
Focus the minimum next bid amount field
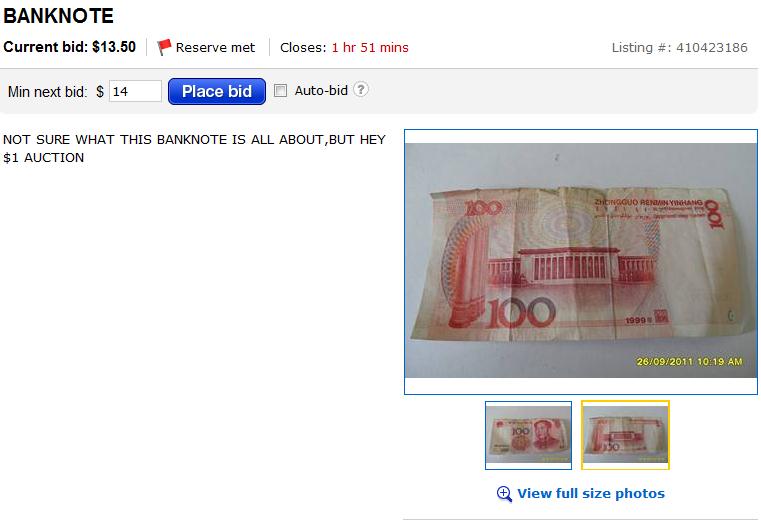[x=135, y=91]
